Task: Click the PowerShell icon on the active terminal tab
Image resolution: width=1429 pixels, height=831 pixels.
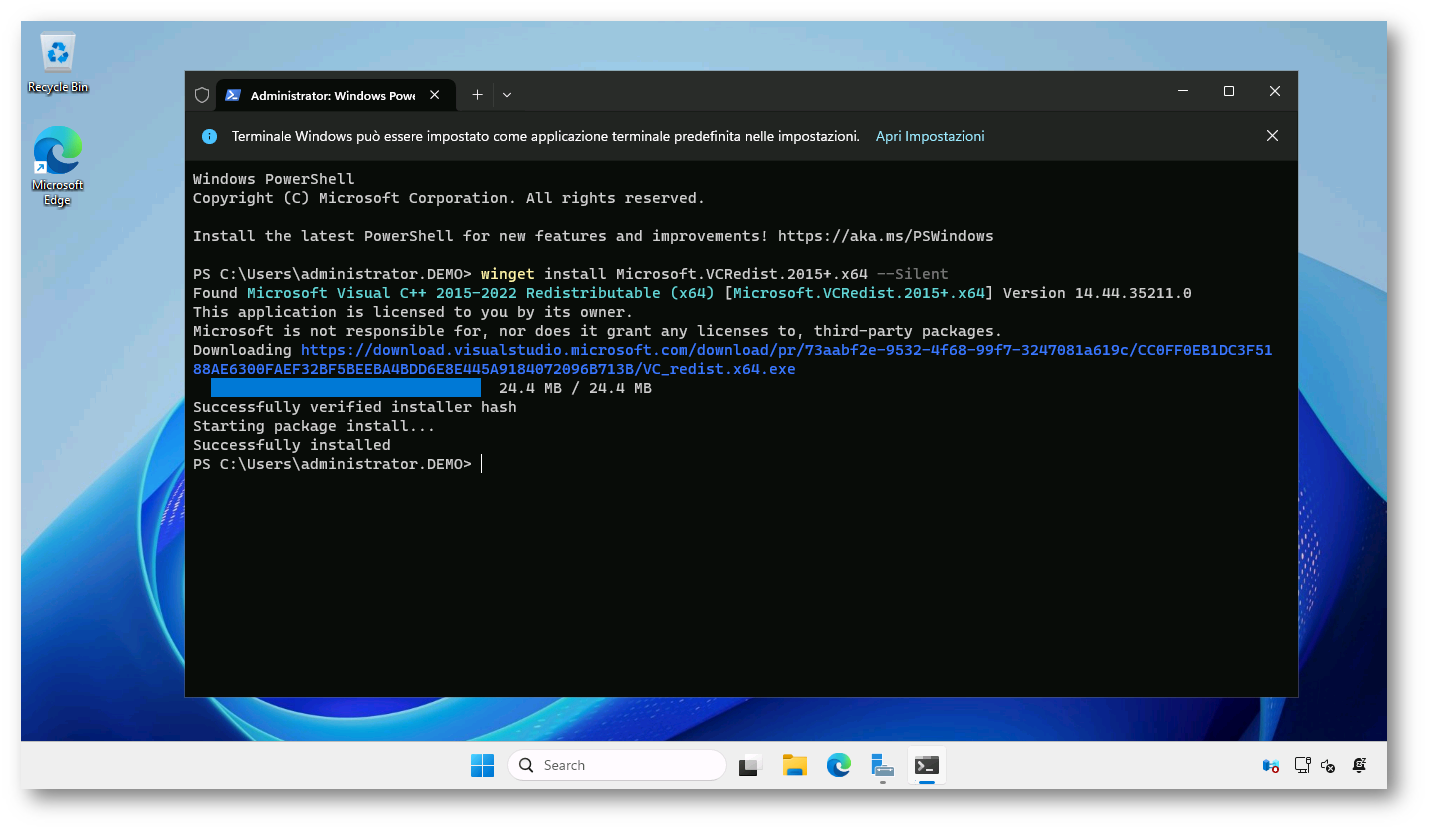Action: click(233, 94)
